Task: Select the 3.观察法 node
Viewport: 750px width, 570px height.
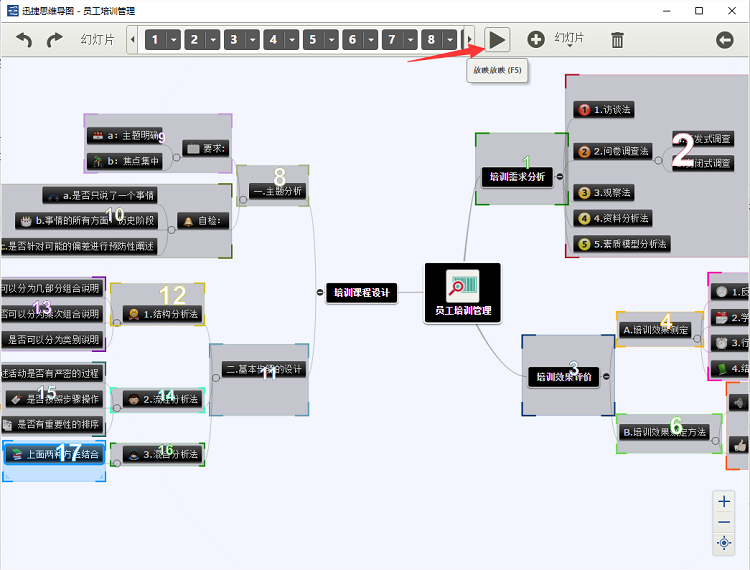Action: click(604, 193)
